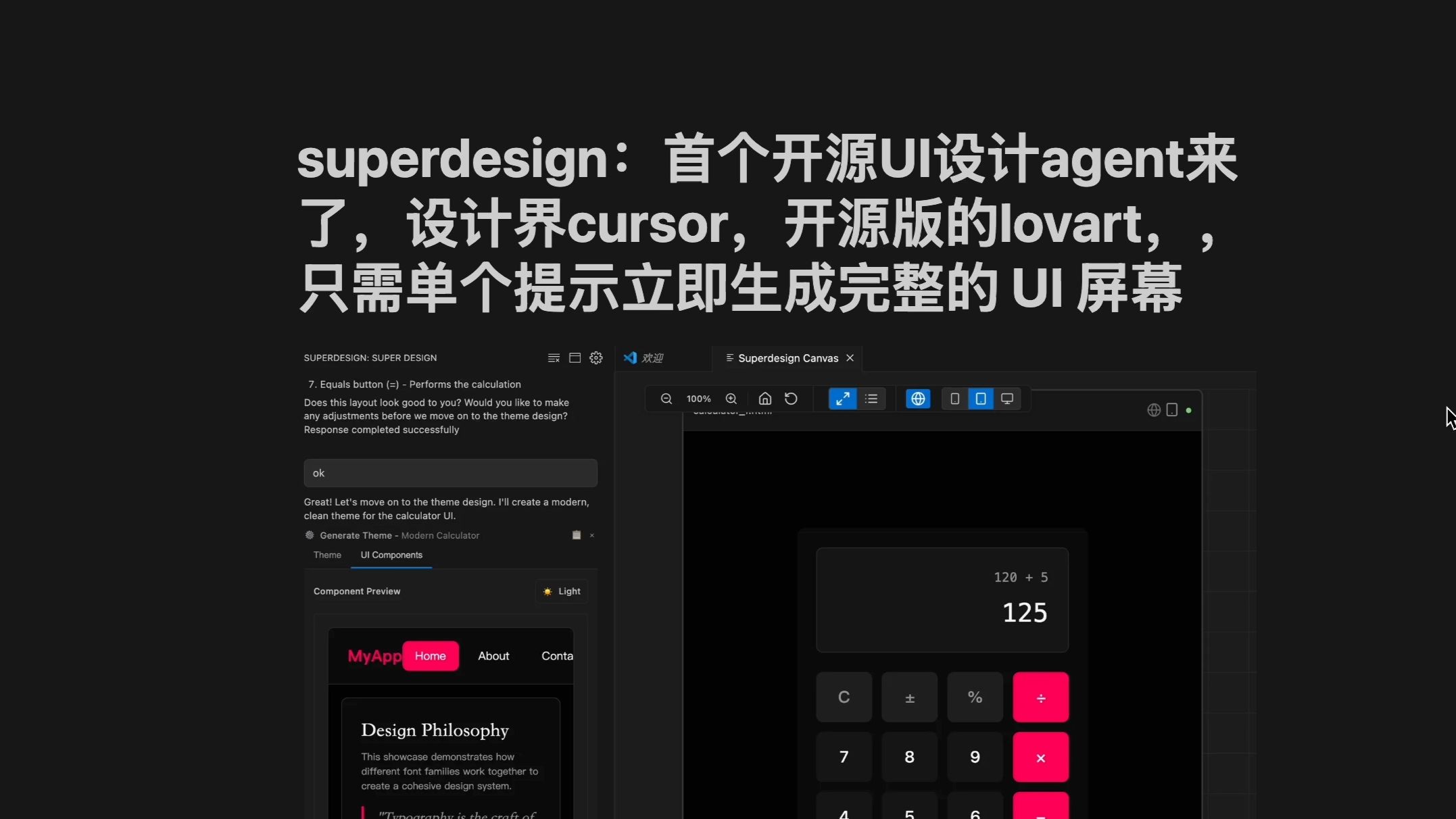The height and width of the screenshot is (819, 1456).
Task: Select tablet viewport size
Action: 981,399
